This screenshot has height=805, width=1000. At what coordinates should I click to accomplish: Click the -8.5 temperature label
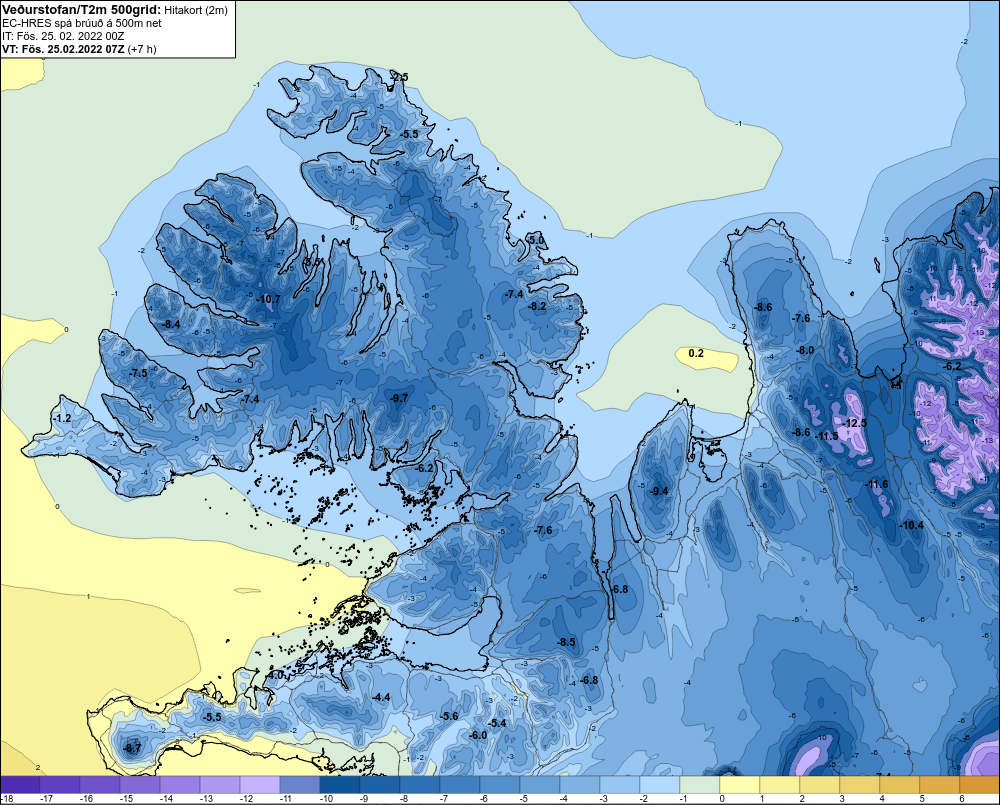[x=566, y=642]
